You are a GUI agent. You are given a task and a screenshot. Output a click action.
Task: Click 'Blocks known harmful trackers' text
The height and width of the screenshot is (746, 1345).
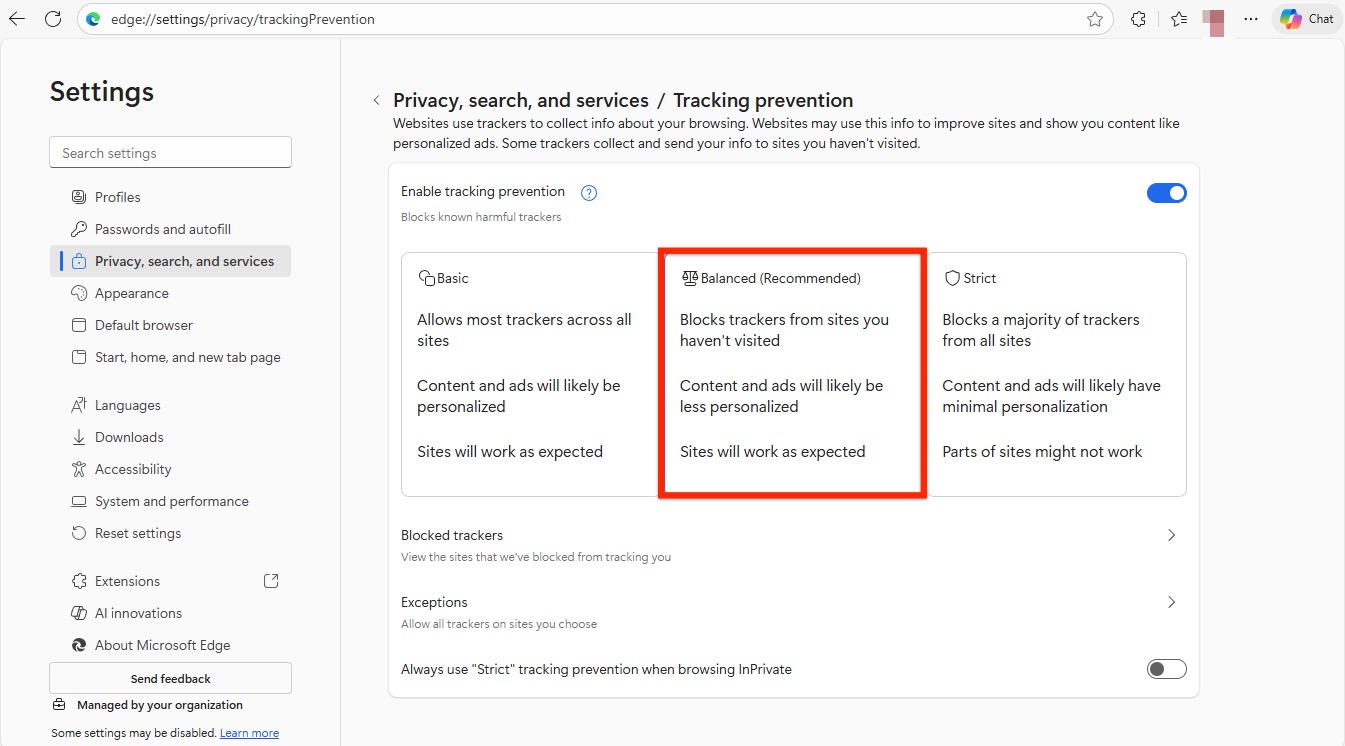481,217
